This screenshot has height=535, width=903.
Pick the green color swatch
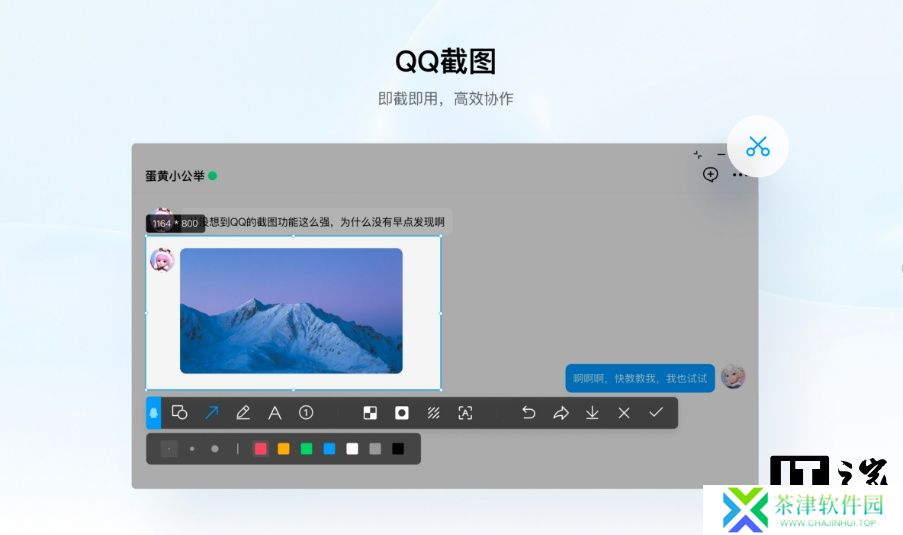pos(306,449)
